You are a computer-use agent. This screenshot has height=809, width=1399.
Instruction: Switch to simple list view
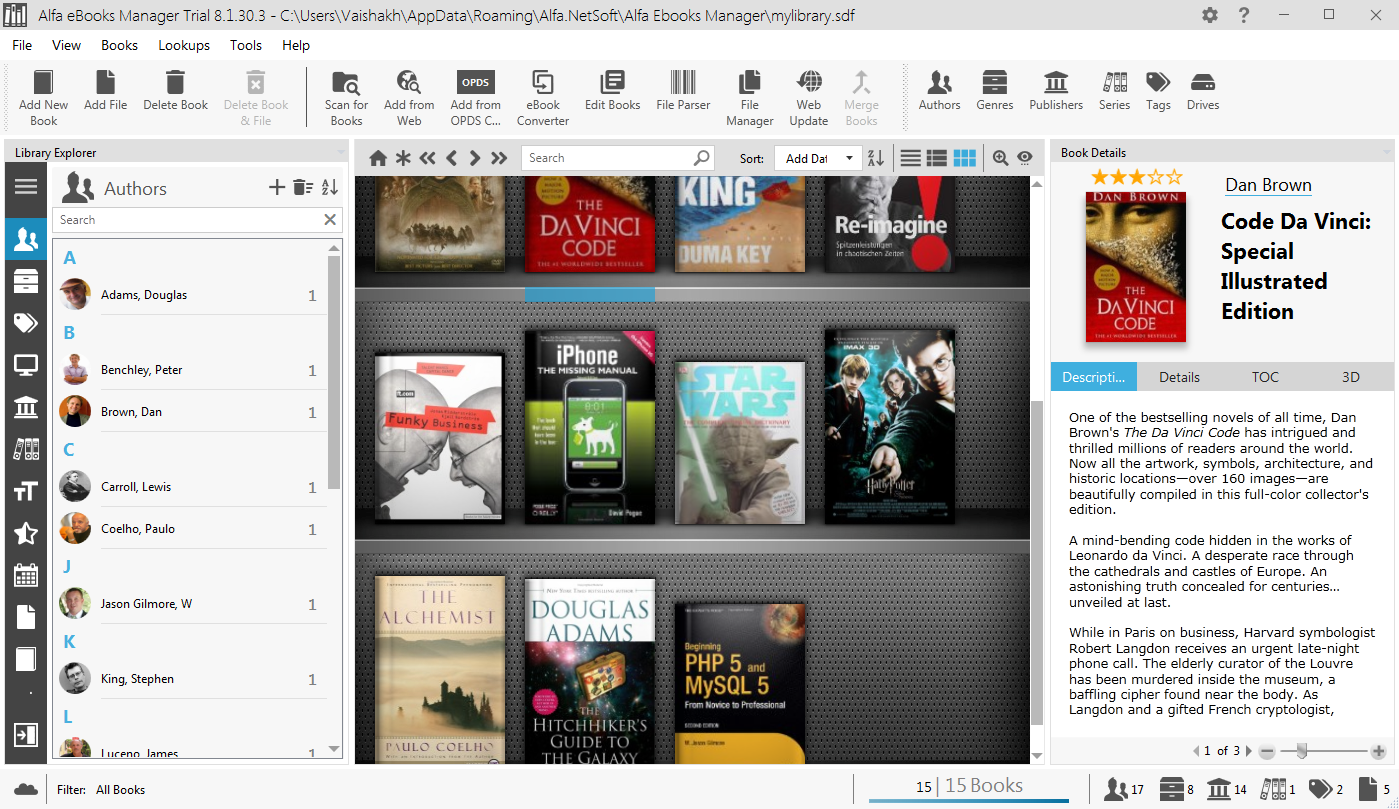[x=910, y=158]
